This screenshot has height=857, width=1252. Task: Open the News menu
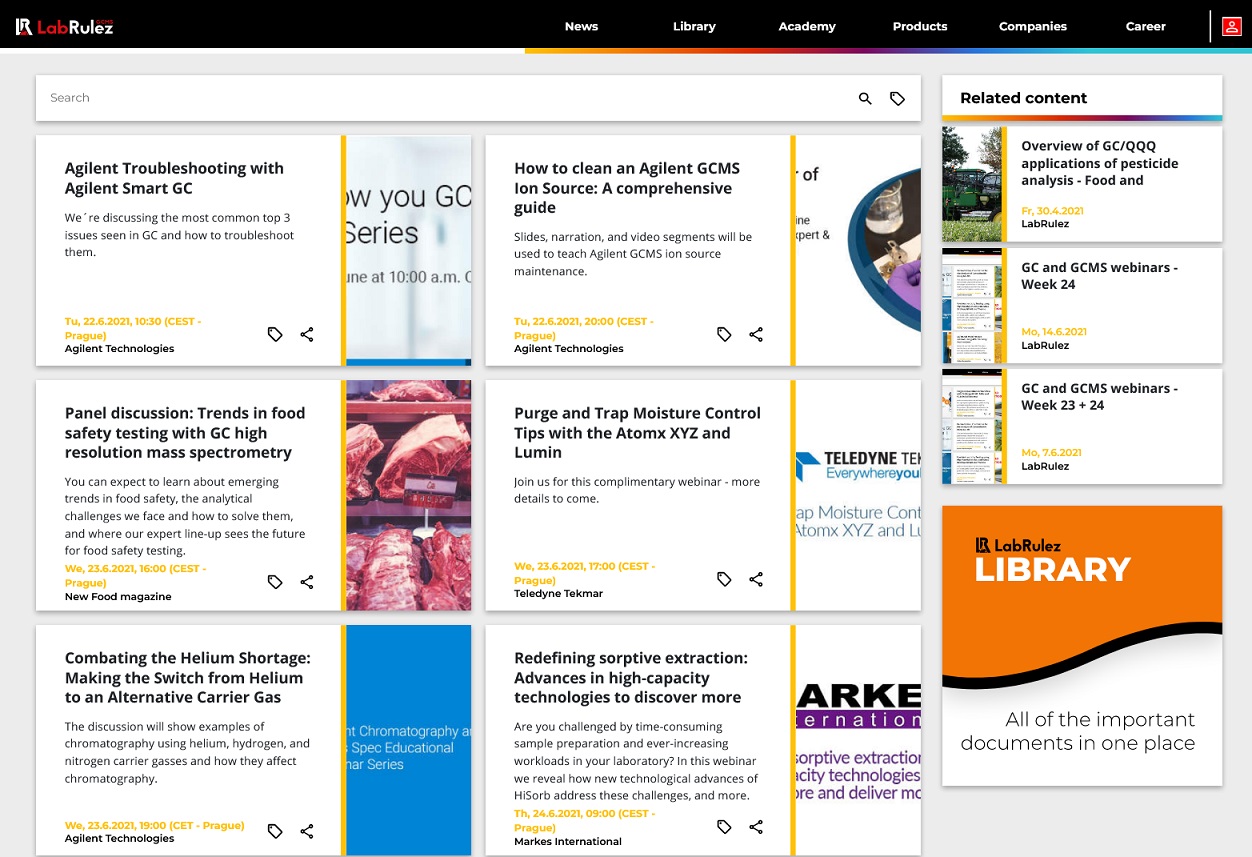tap(581, 27)
